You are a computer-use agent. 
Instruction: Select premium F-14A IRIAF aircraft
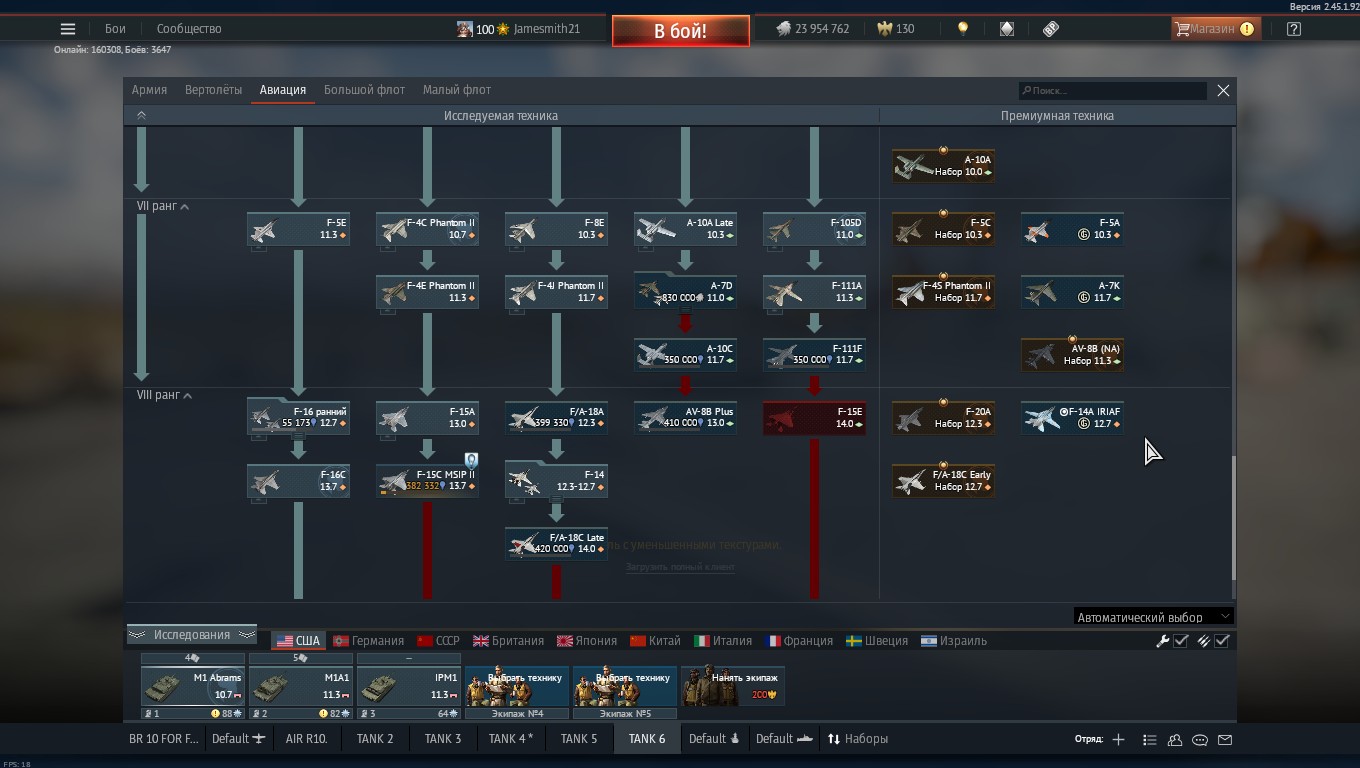[x=1072, y=418]
